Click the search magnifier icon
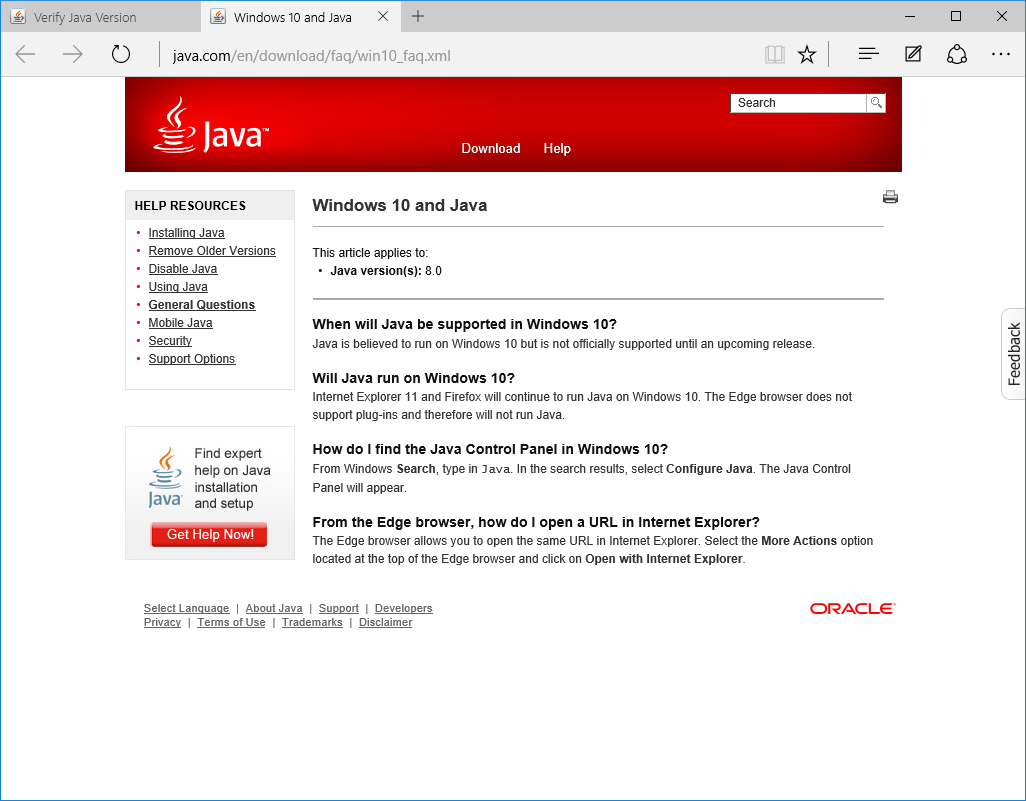1026x801 pixels. click(x=876, y=103)
